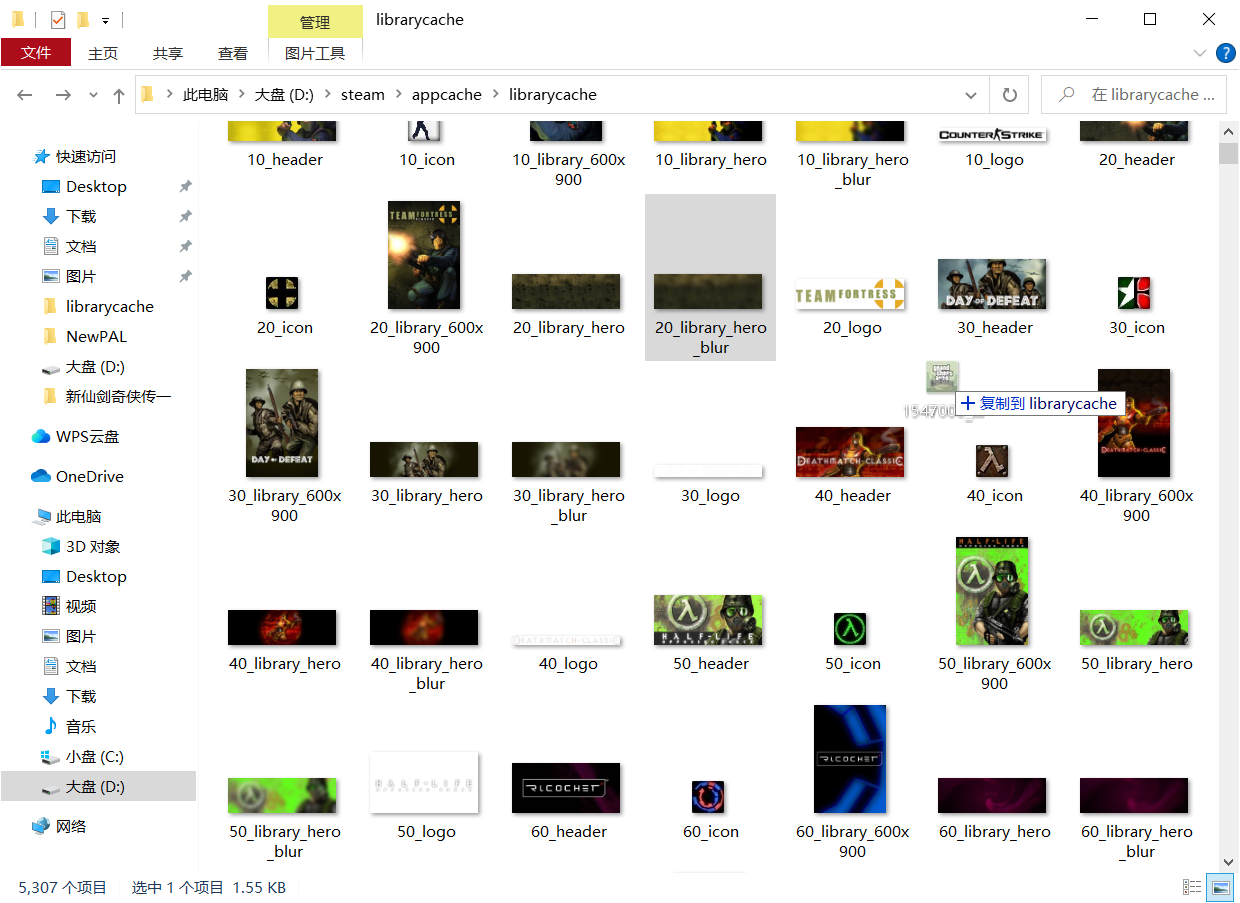Click the New folder quick access icon
The image size is (1240, 903).
pos(83,19)
